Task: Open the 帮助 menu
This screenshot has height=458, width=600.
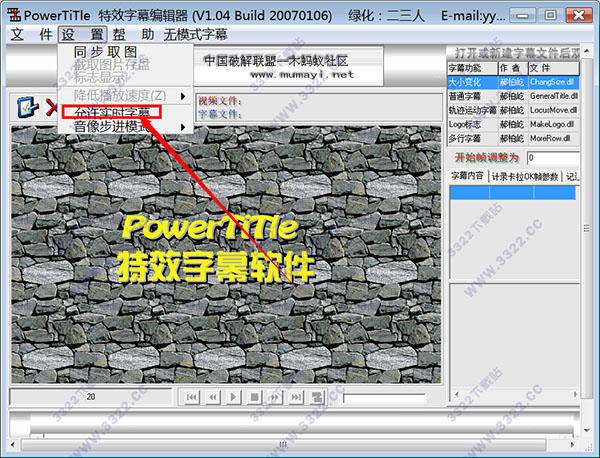Action: (x=133, y=34)
